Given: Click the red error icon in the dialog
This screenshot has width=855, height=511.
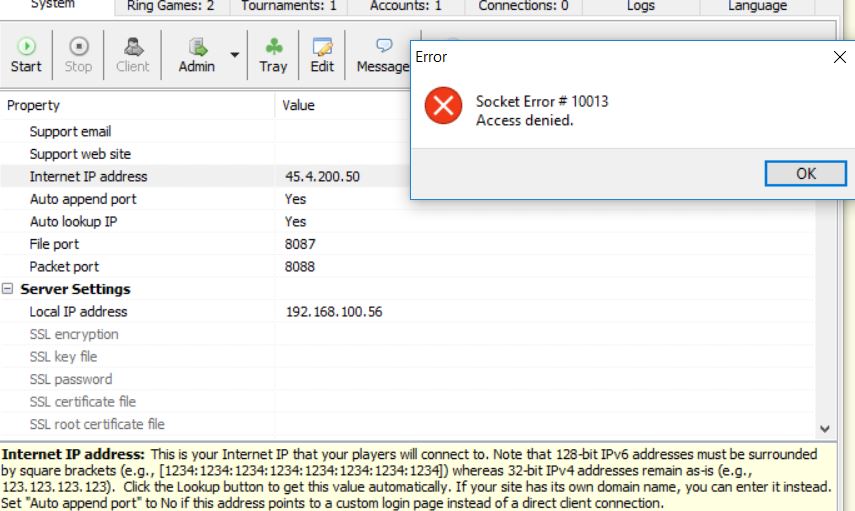Looking at the screenshot, I should [443, 105].
